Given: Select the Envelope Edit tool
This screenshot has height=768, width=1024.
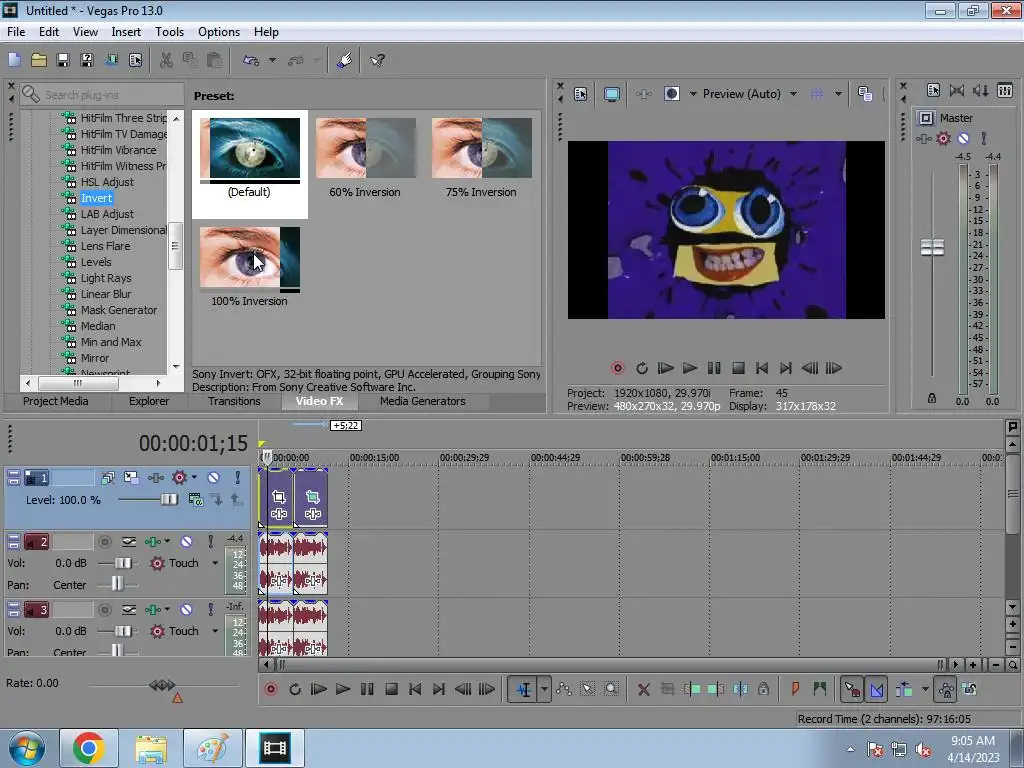Looking at the screenshot, I should (x=564, y=690).
